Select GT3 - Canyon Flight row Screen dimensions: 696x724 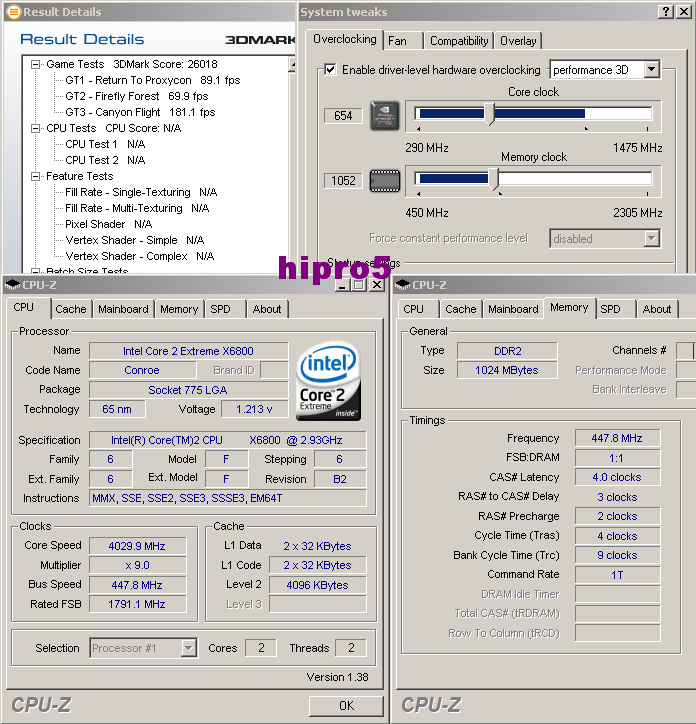tap(140, 112)
